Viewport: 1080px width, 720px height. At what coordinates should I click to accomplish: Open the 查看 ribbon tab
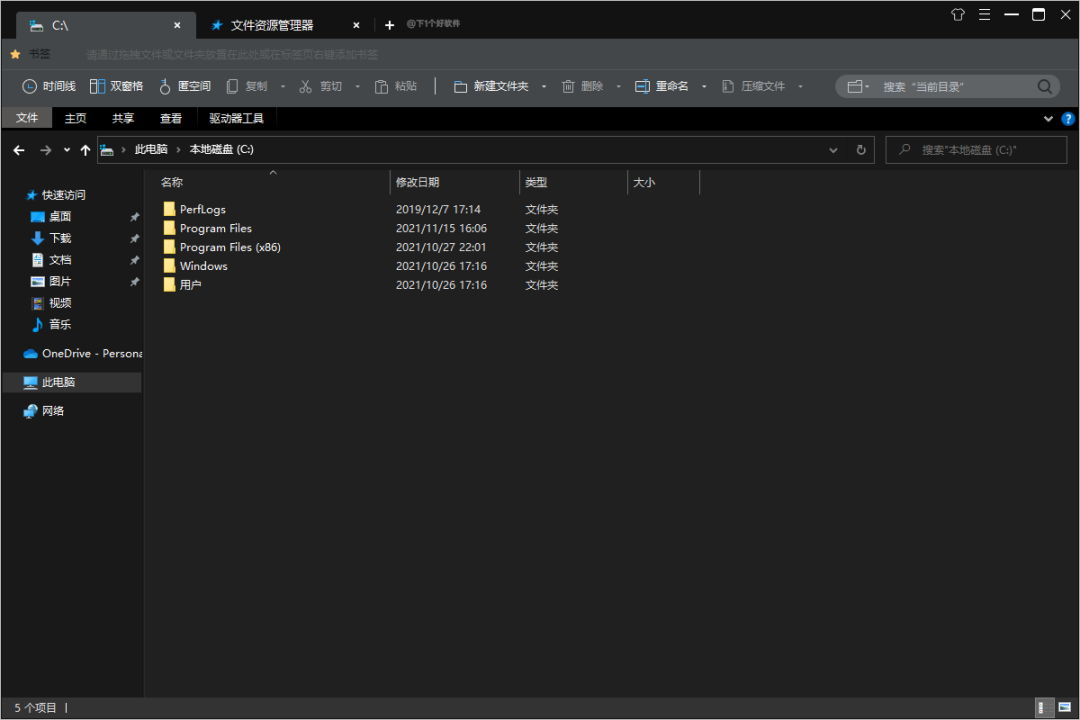click(171, 118)
